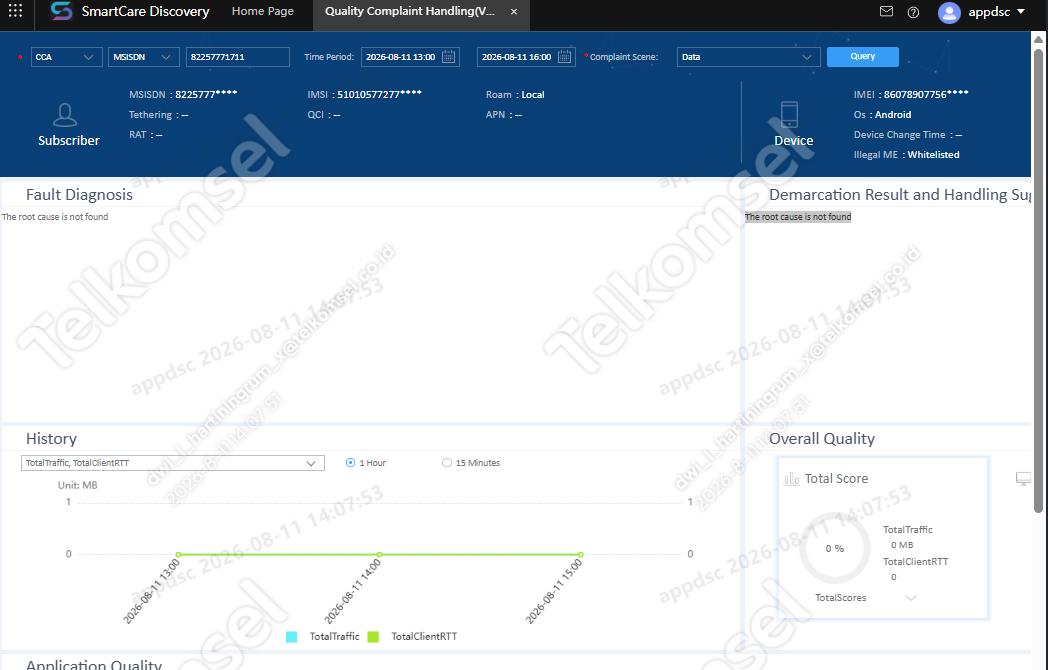Switch to the Home Page tab
This screenshot has width=1048, height=670.
tap(263, 11)
